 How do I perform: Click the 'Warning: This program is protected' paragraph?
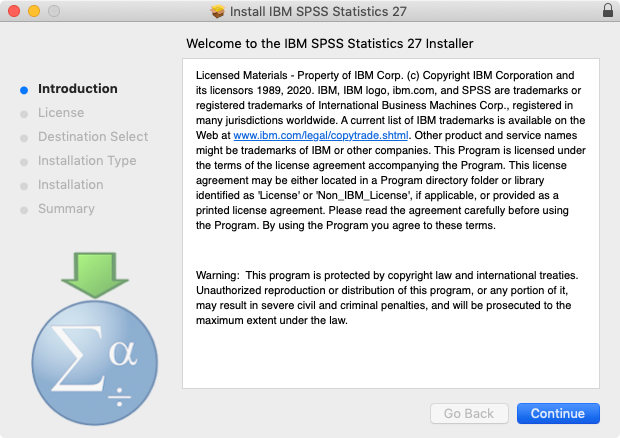point(387,298)
